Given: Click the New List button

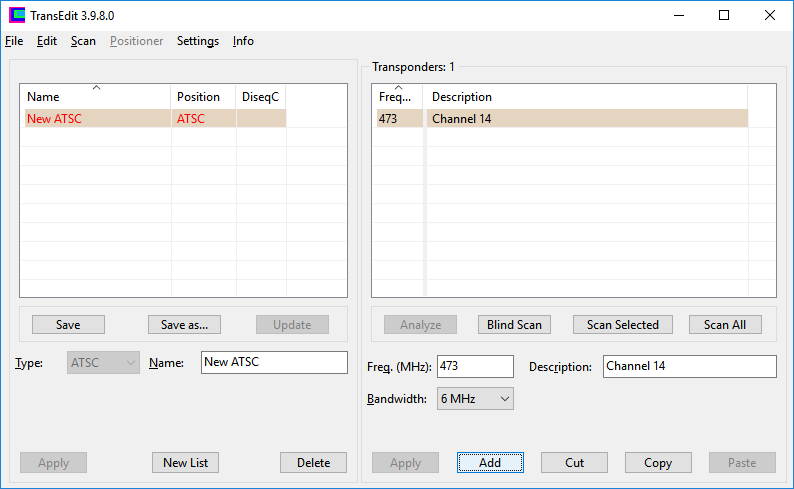Looking at the screenshot, I should 185,462.
